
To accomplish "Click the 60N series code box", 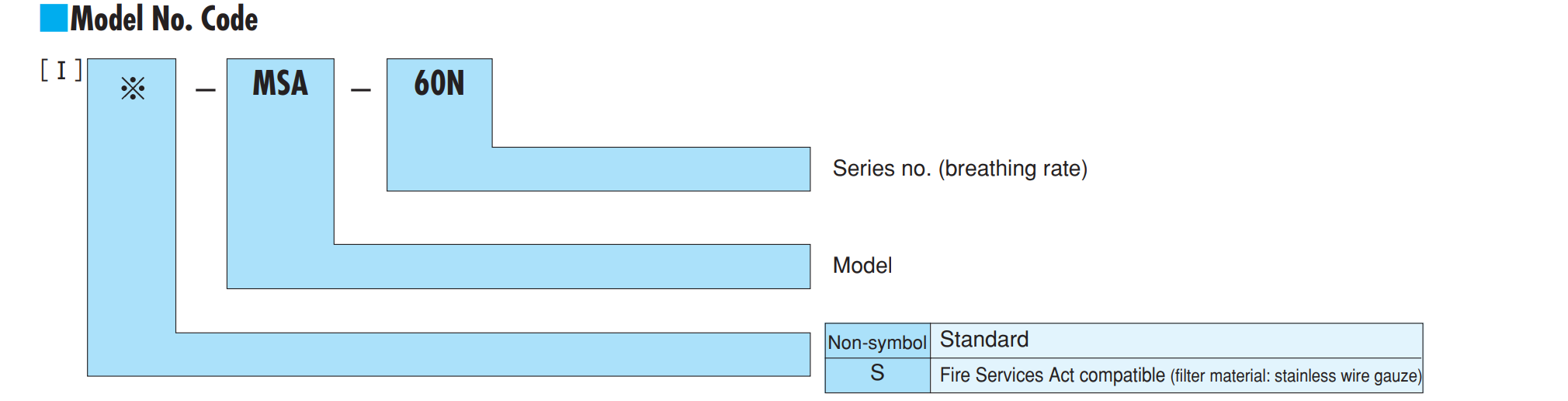I will point(439,83).
